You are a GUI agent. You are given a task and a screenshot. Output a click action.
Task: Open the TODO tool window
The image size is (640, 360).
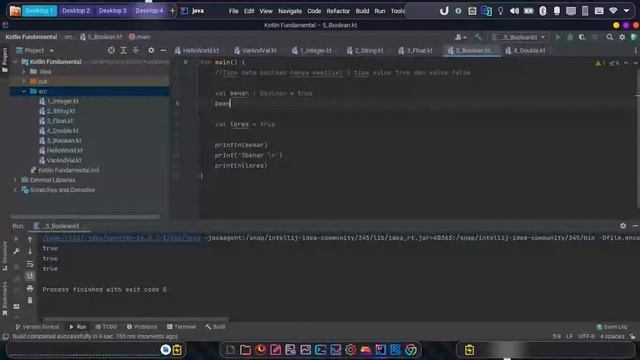106,327
